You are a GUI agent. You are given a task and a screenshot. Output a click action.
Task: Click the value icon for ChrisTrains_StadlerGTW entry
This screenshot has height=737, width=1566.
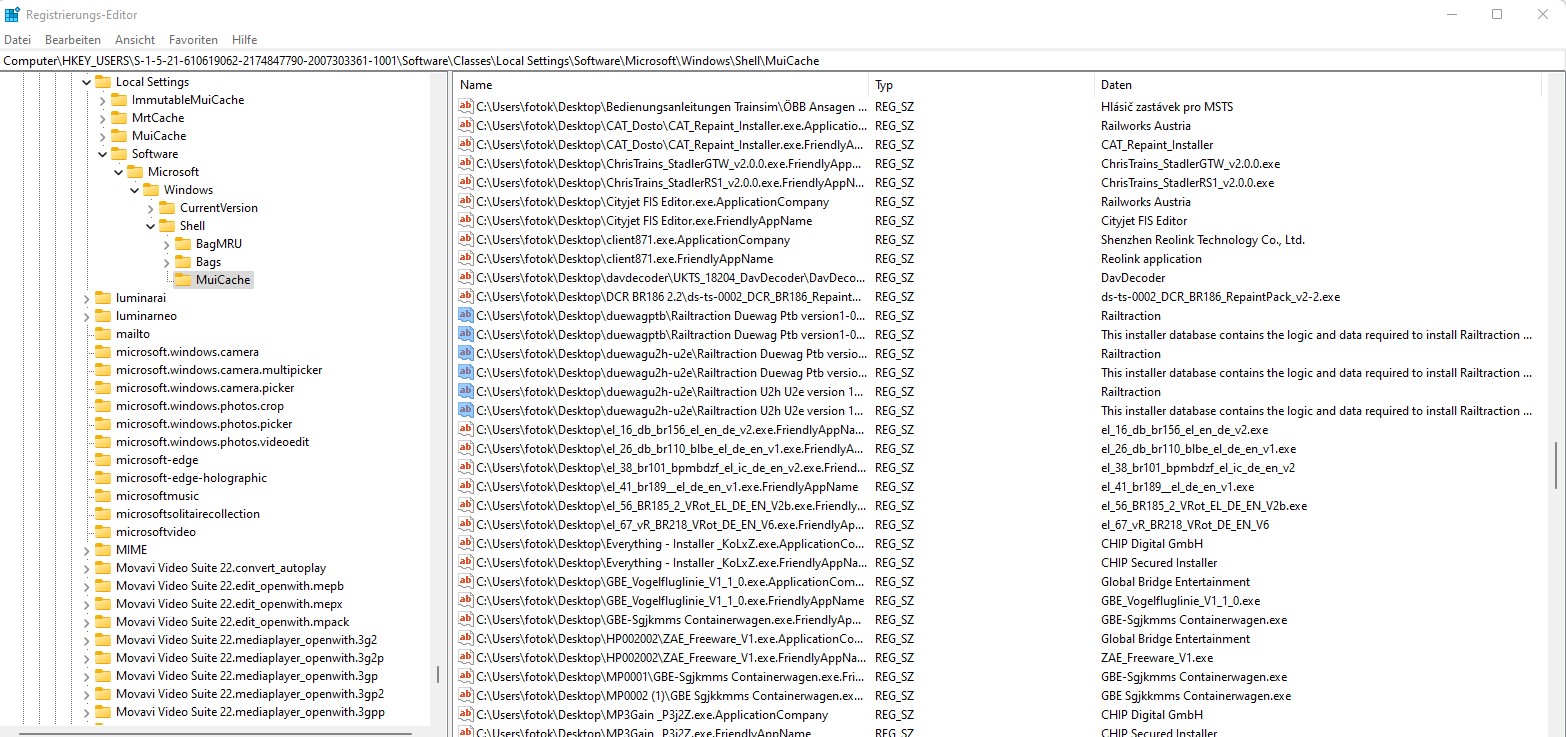pyautogui.click(x=465, y=164)
